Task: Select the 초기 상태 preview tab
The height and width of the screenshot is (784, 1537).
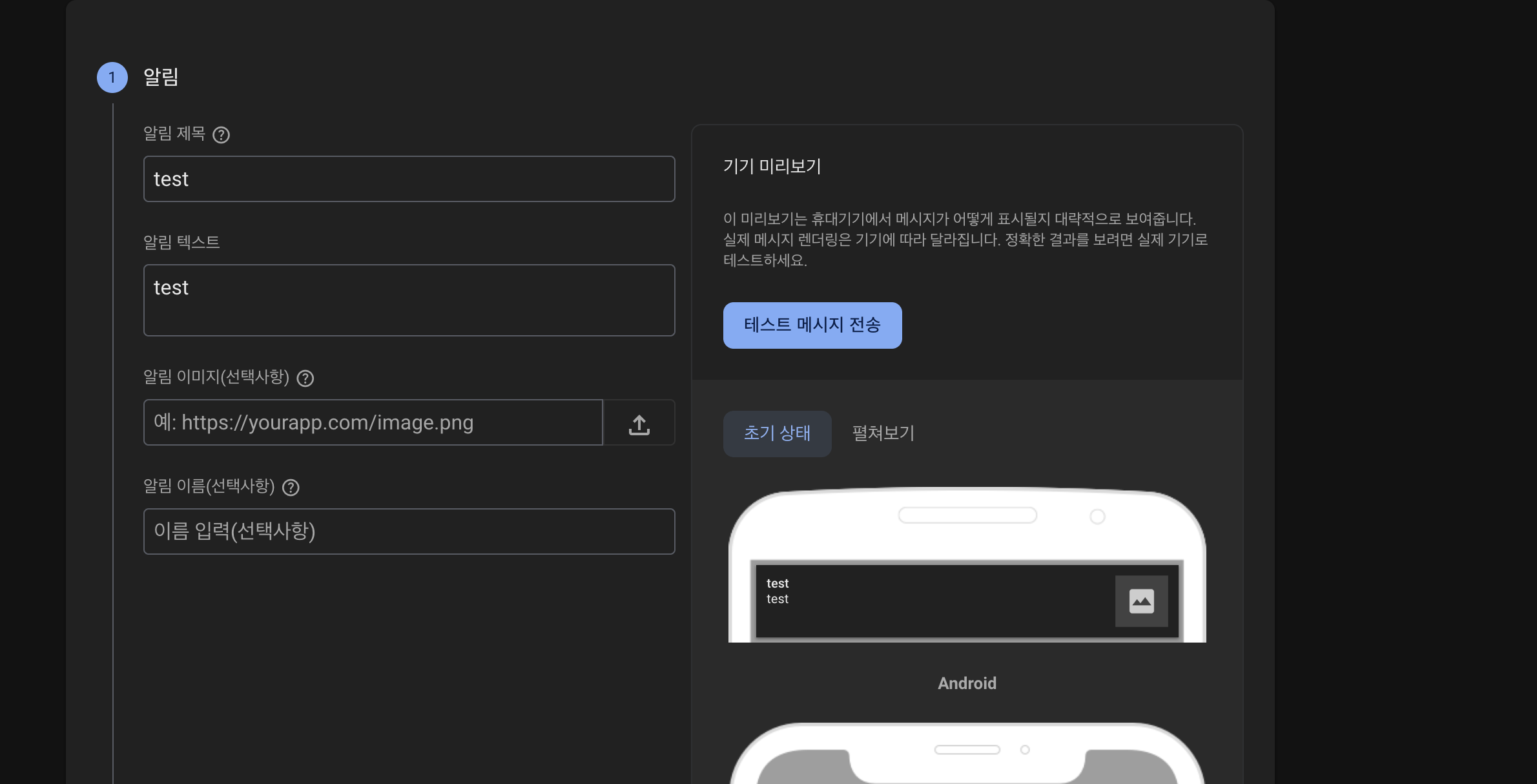Action: [777, 433]
